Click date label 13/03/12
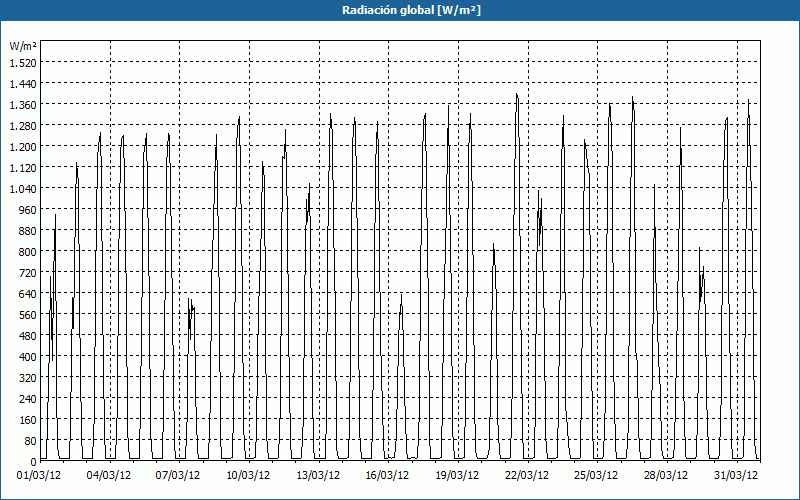Image resolution: width=800 pixels, height=500 pixels. tap(318, 476)
